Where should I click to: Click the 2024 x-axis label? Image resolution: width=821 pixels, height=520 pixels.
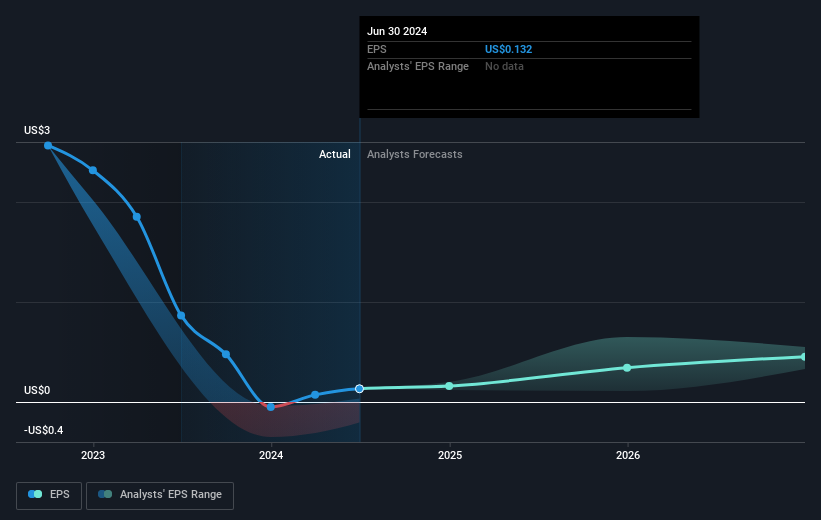271,455
